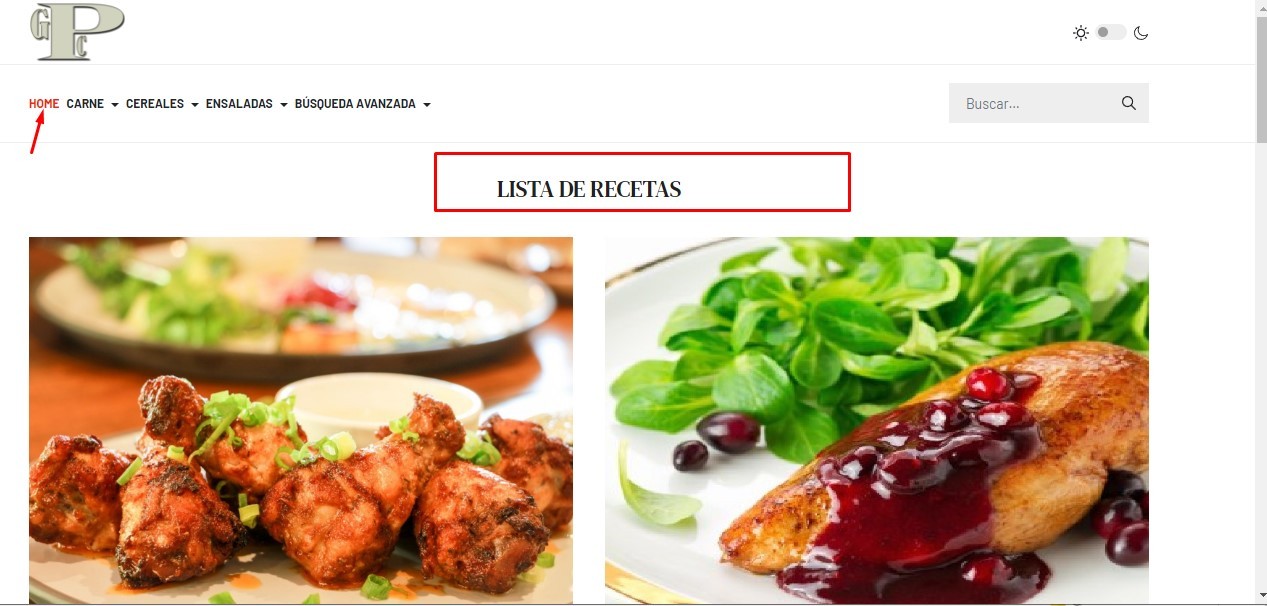The image size is (1267, 606).
Task: Click the moon dark-mode icon
Action: coord(1141,33)
